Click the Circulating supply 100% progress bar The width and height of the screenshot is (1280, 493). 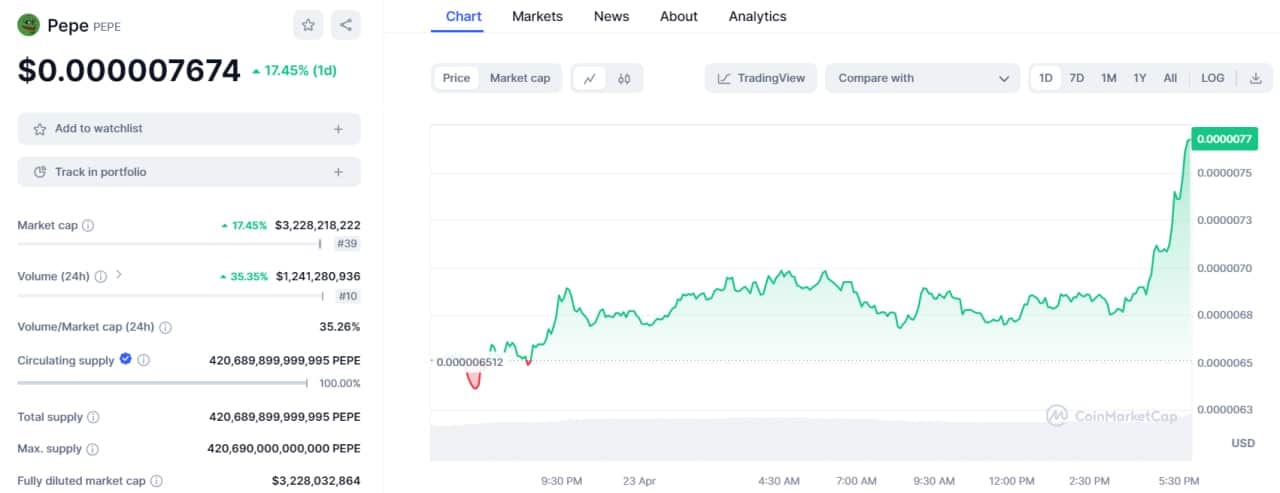pos(163,383)
